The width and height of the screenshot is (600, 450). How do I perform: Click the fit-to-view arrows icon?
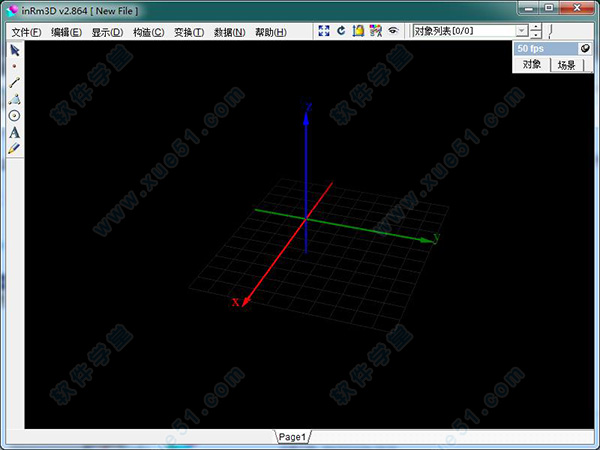(324, 32)
